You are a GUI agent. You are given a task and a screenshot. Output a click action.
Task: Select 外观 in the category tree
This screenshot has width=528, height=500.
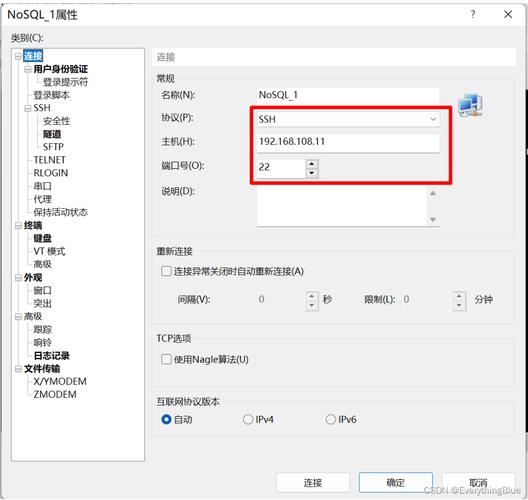pyautogui.click(x=33, y=277)
